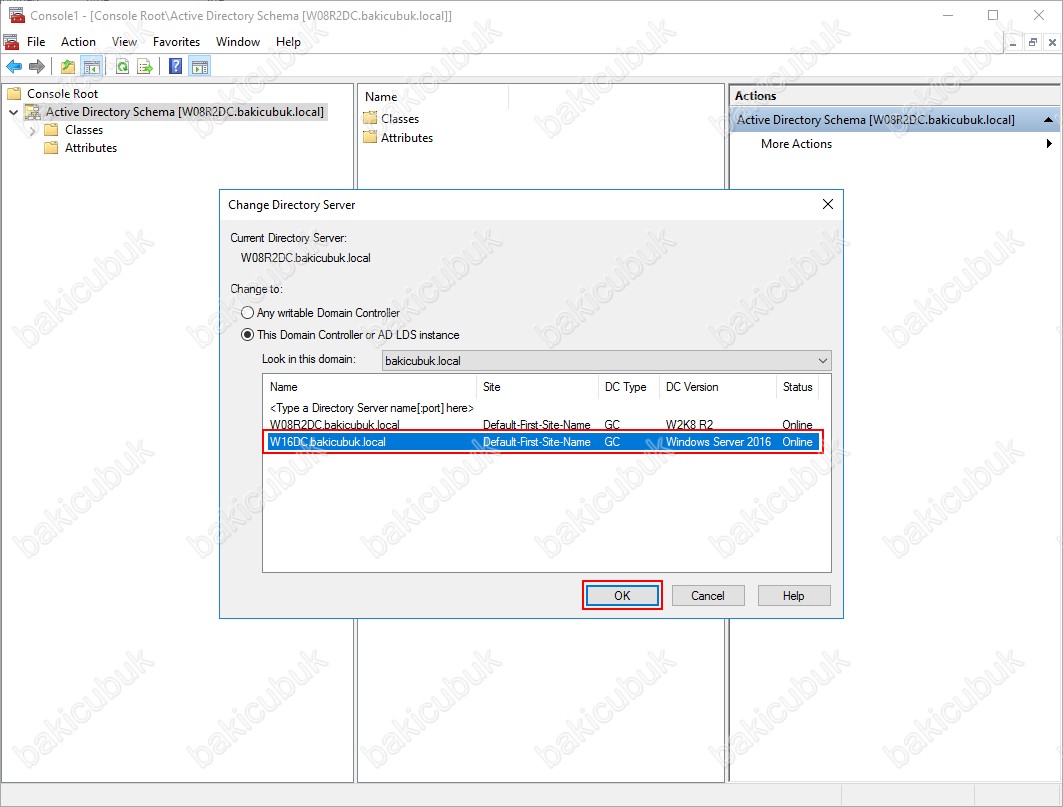Select 'This Domain Controller or AD LDS instance'
Screen dimensions: 1063x807
point(248,335)
